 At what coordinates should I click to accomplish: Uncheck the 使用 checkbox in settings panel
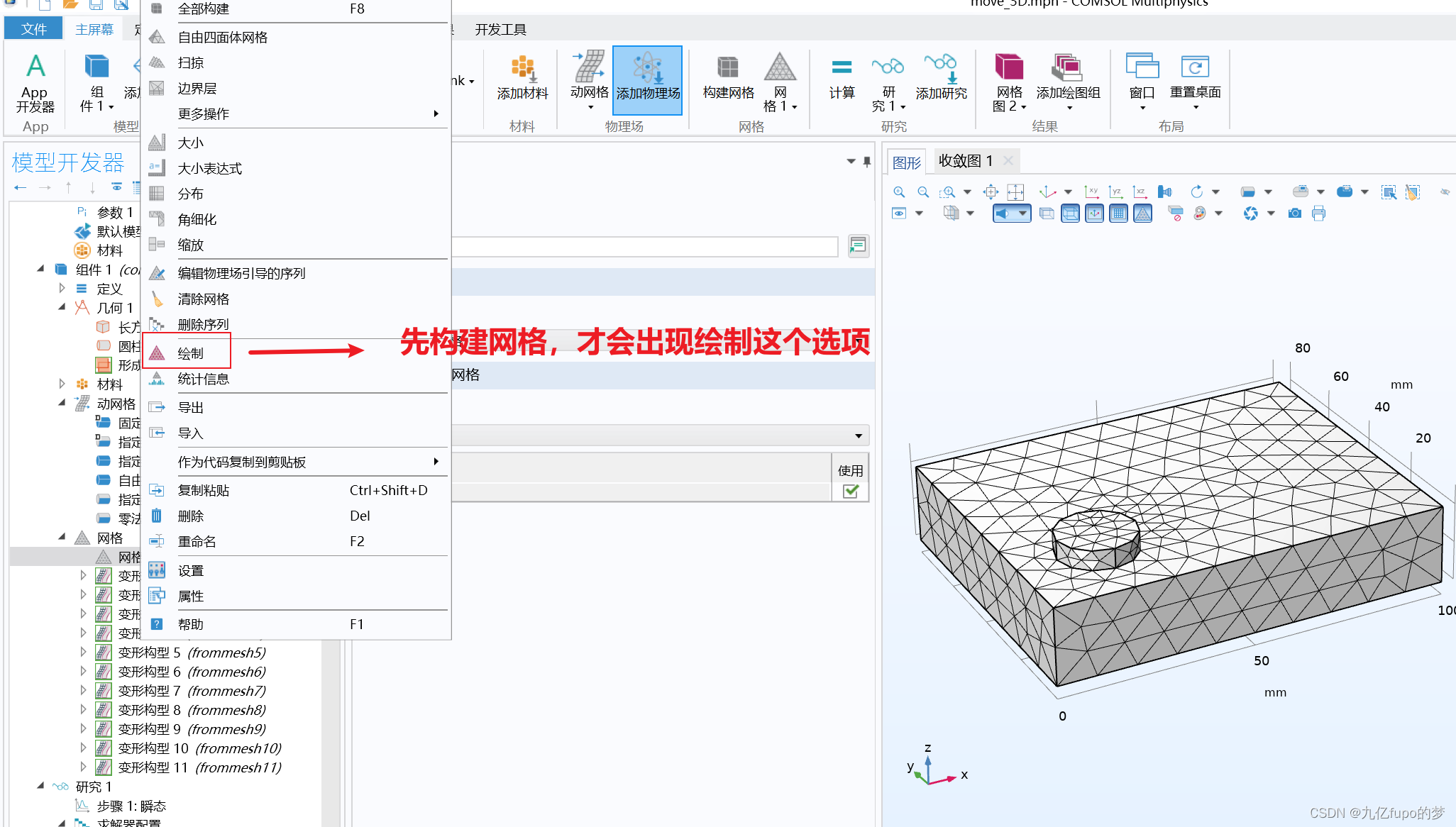[x=850, y=492]
